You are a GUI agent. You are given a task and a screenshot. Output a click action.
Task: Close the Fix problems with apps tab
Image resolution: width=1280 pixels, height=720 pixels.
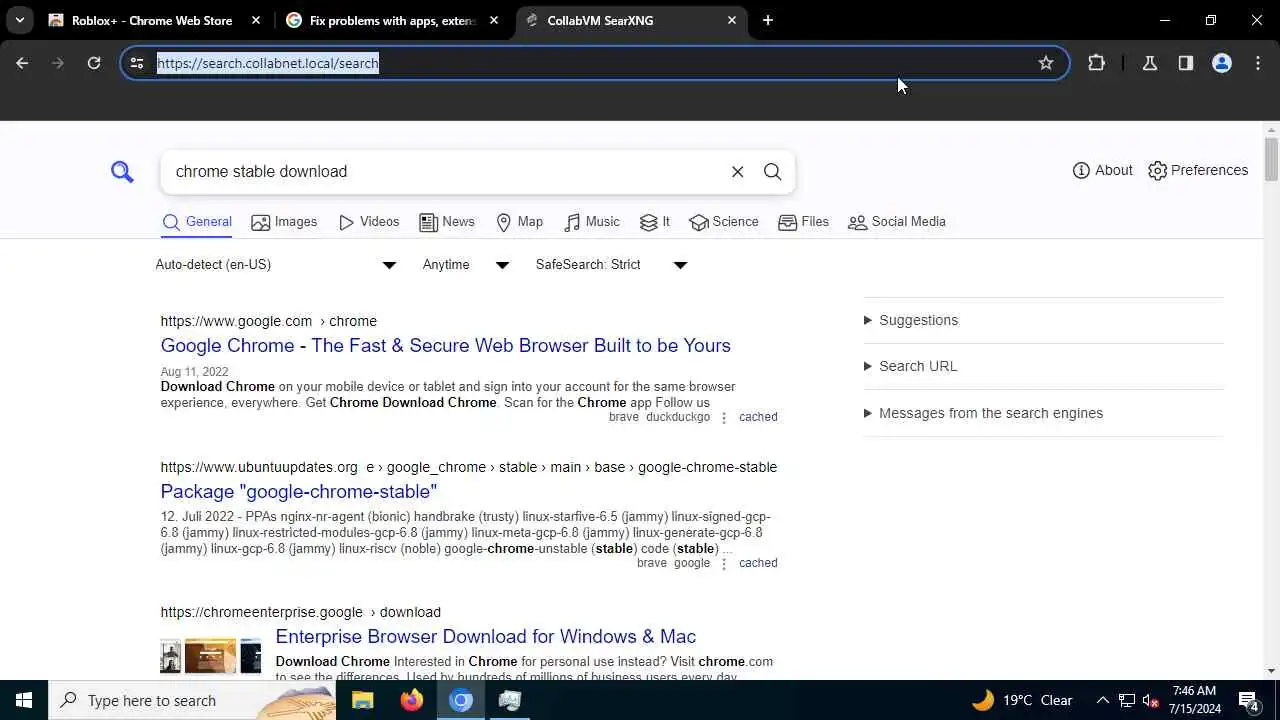pyautogui.click(x=494, y=20)
